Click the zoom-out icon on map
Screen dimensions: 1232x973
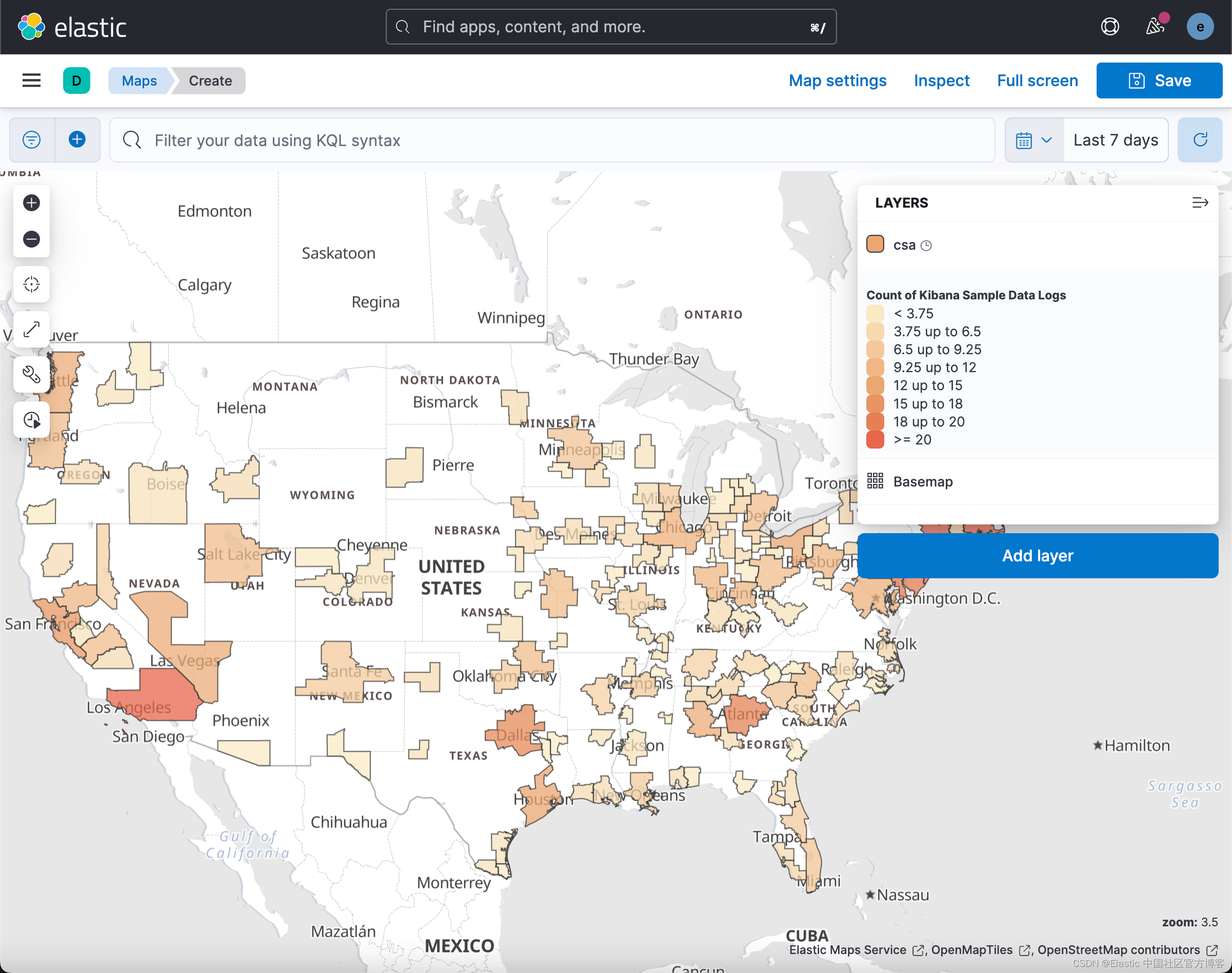point(30,239)
